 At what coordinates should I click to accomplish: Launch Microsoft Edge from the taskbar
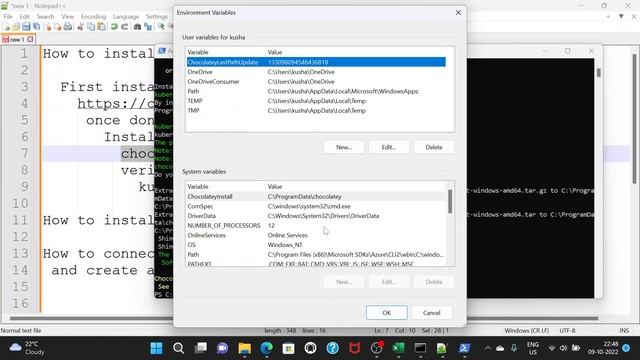tap(267, 348)
